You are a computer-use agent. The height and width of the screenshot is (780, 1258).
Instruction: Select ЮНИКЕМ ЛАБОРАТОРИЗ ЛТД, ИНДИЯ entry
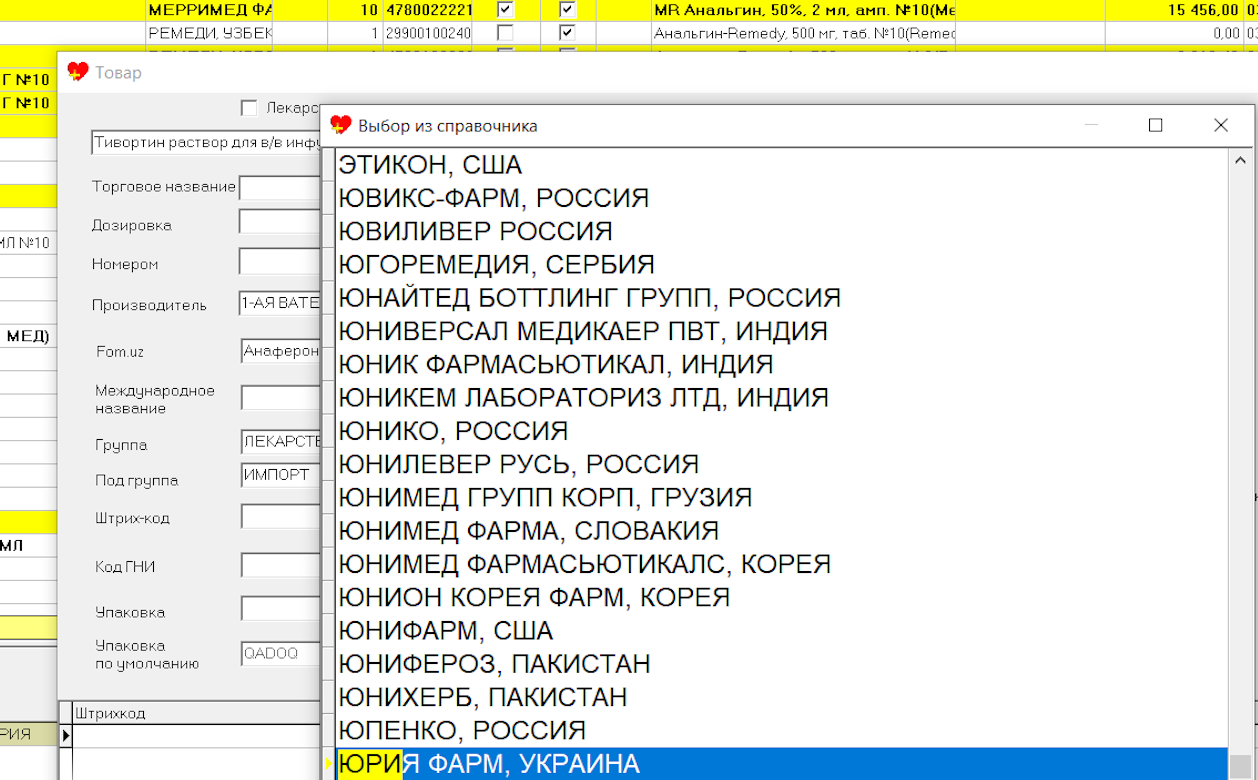(781, 398)
